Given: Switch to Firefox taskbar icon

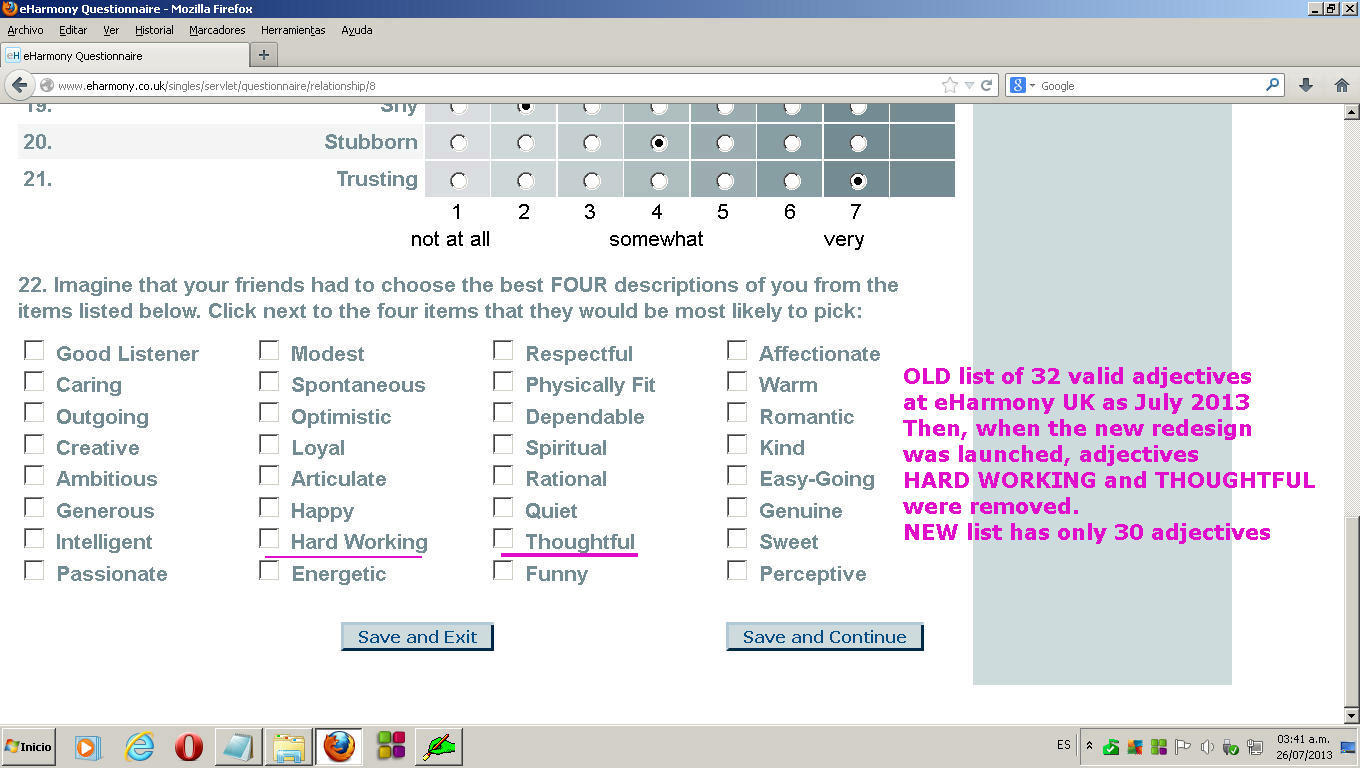Looking at the screenshot, I should pyautogui.click(x=339, y=747).
